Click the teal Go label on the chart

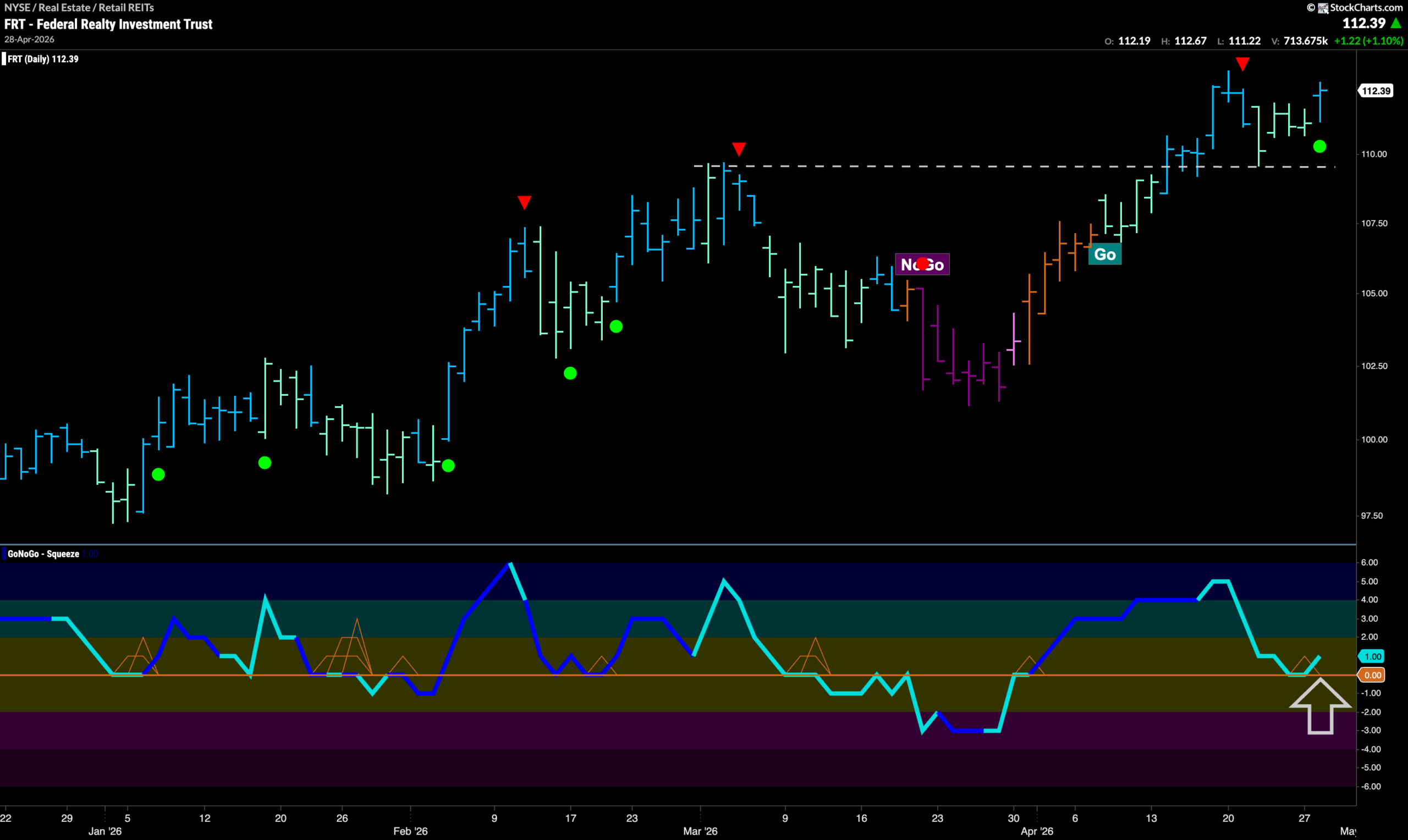click(1104, 254)
